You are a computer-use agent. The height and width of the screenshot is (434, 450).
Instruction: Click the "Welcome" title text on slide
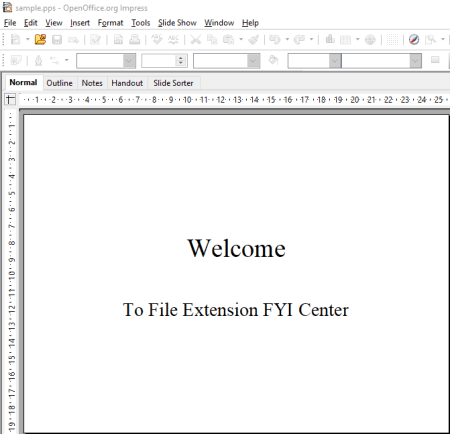pyautogui.click(x=236, y=248)
